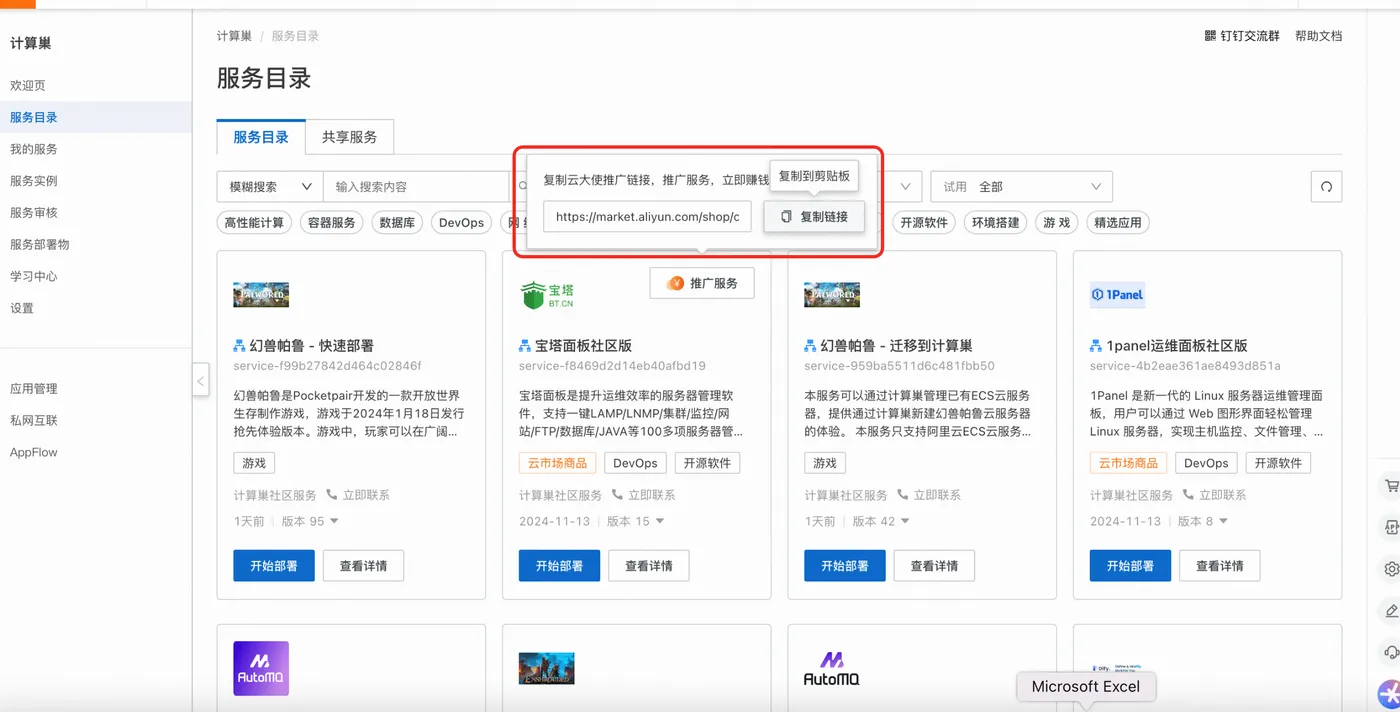Expand 版本 8 version dropdown
The height and width of the screenshot is (712, 1400).
[x=1223, y=522]
